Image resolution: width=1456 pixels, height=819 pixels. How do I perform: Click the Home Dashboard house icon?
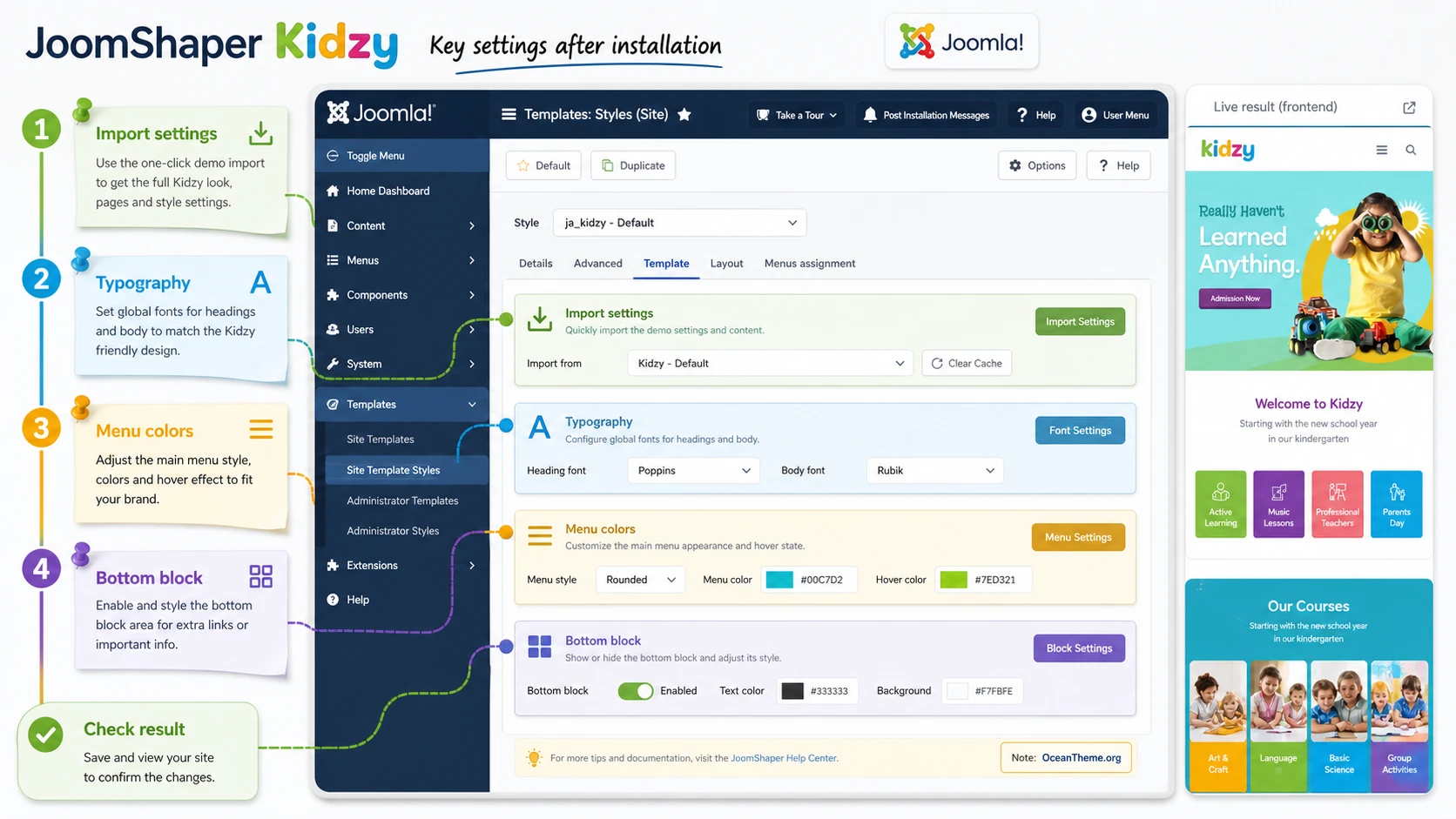pyautogui.click(x=333, y=191)
